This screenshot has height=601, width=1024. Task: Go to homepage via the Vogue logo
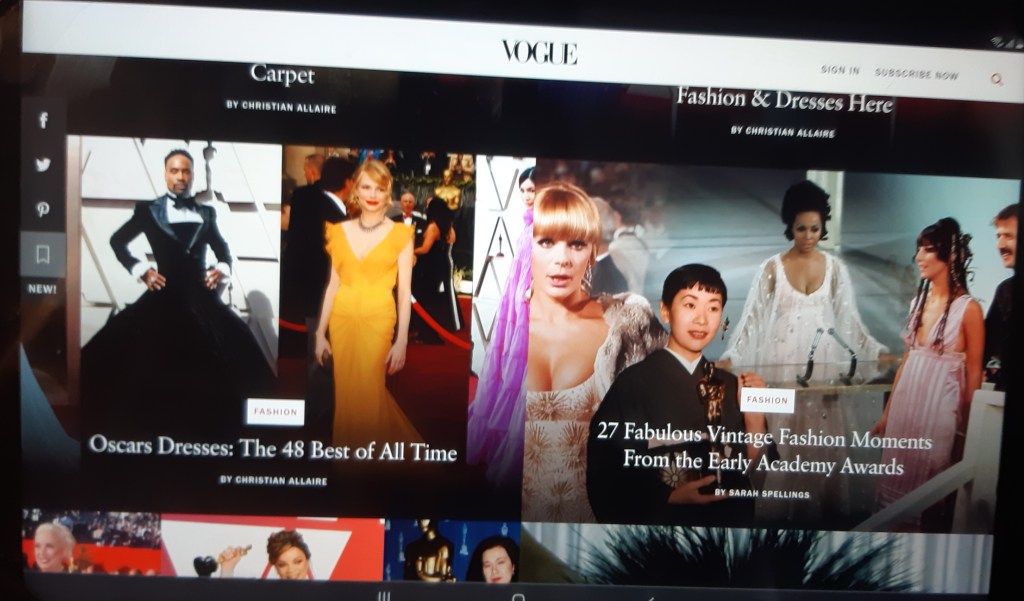[539, 53]
